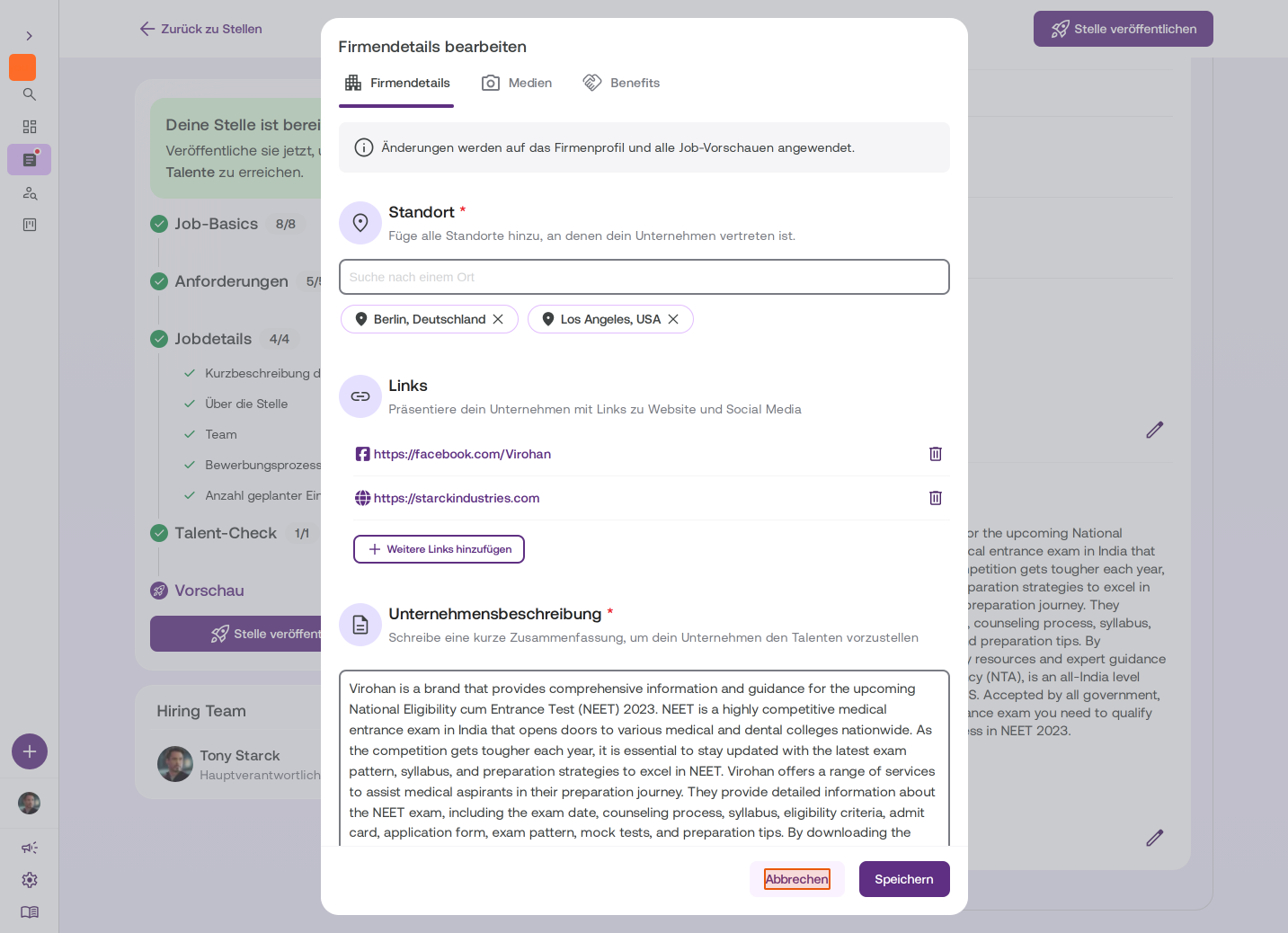
Task: Click Stelle veröffentlichen button at top right
Action: (x=1123, y=29)
